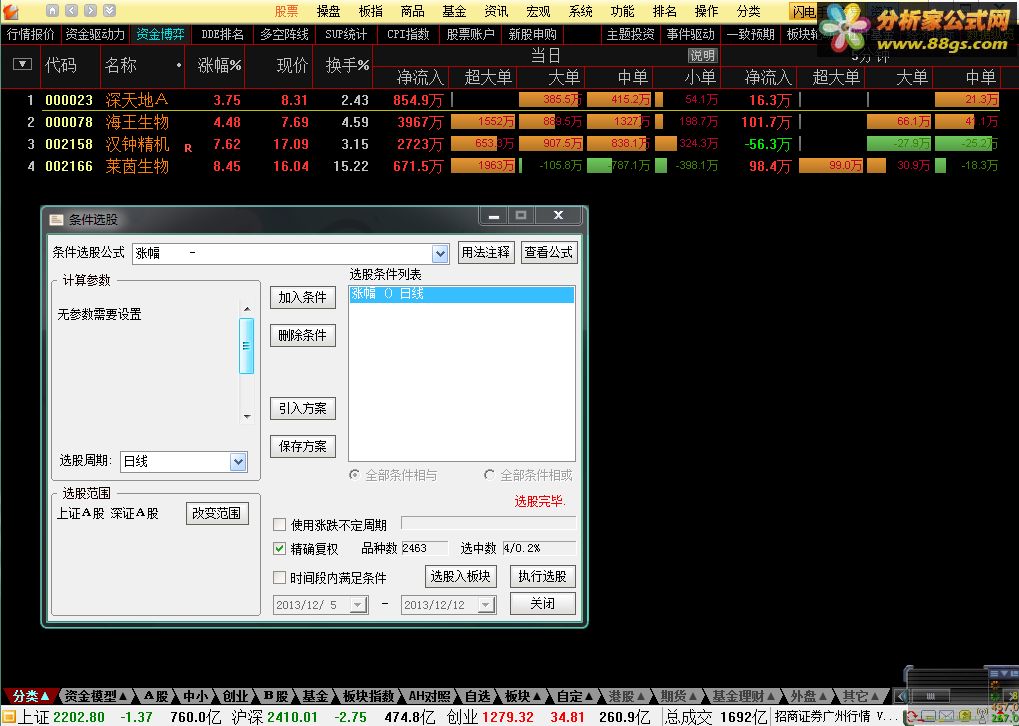Viewport: 1019px width, 726px height.
Task: Open the AH对照 bottom tab
Action: (x=429, y=696)
